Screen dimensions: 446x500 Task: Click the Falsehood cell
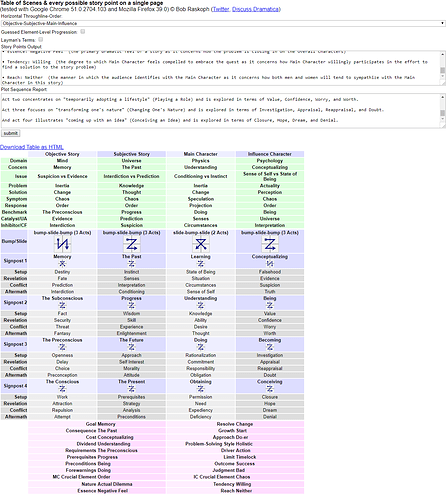click(270, 272)
